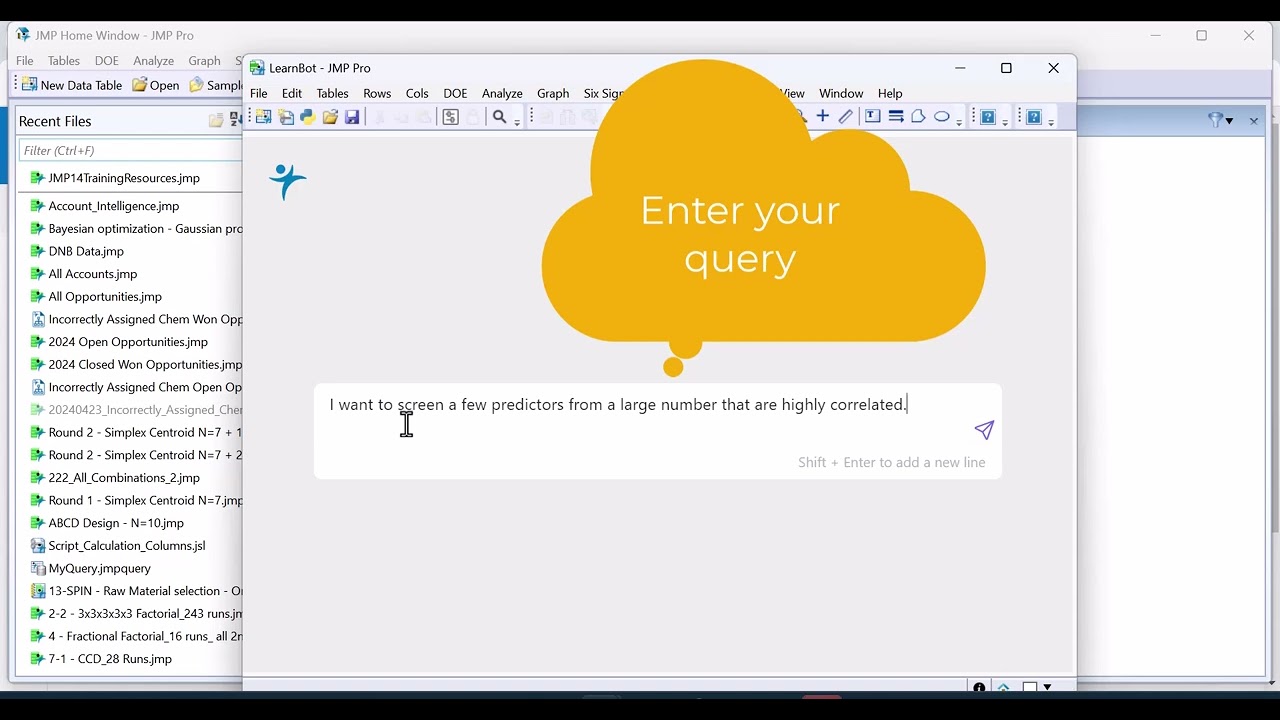This screenshot has height=720, width=1280.
Task: Click the Save floppy disk icon in LearnBot
Action: tap(352, 118)
